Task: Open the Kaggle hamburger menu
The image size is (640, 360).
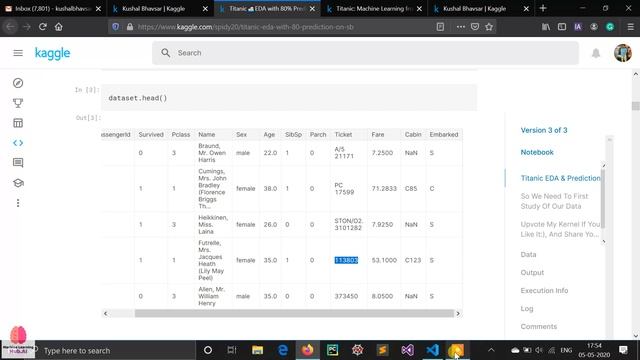Action: [18, 53]
